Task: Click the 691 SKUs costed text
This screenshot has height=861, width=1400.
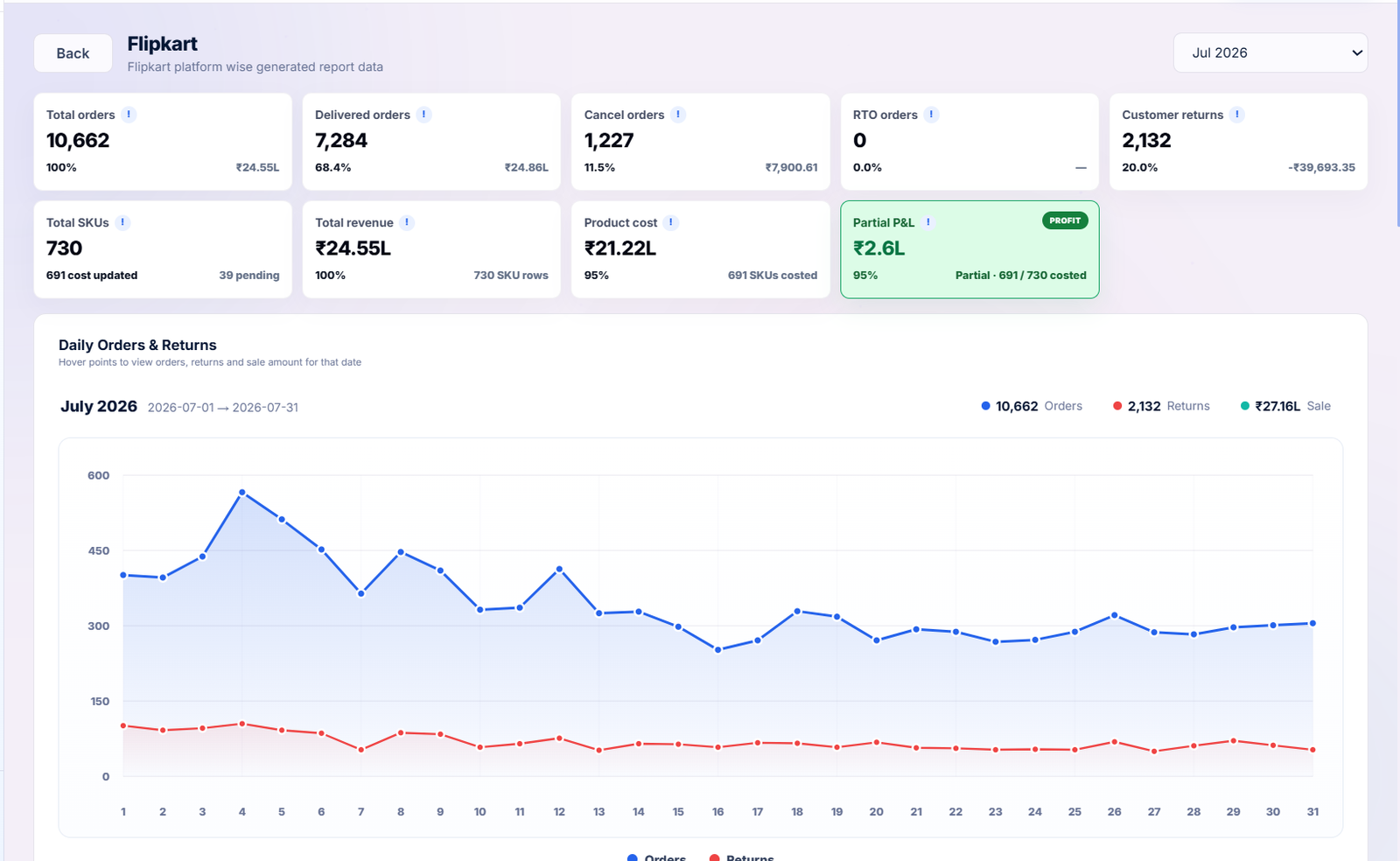Action: tap(773, 276)
